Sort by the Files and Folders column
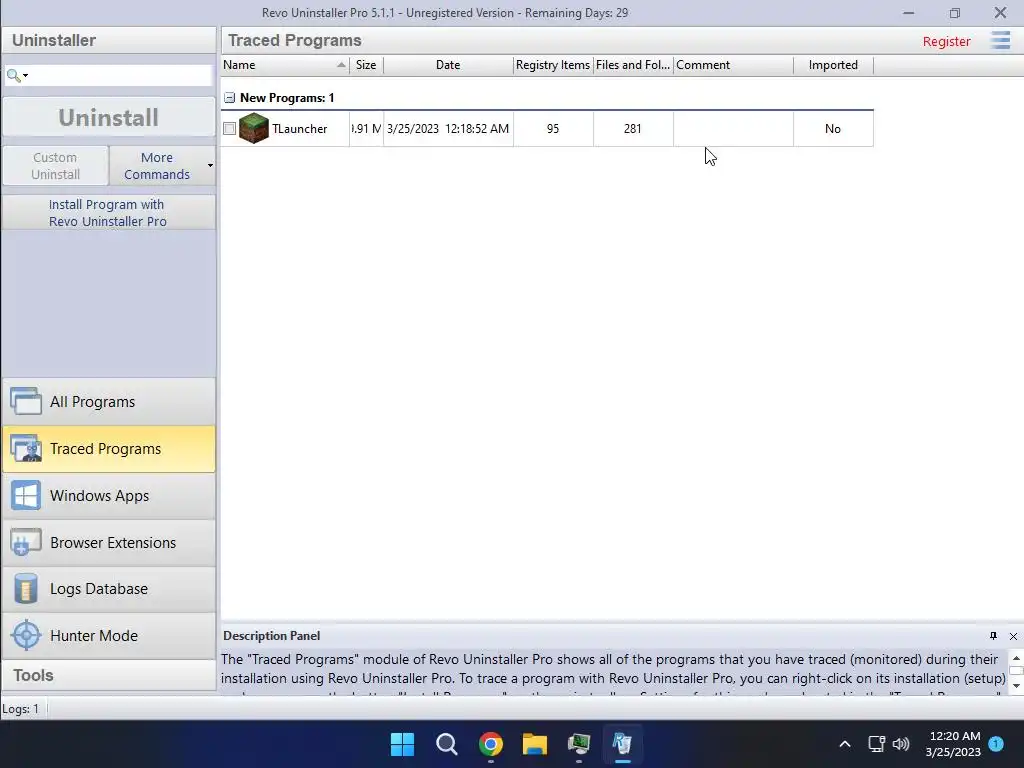 [x=633, y=65]
